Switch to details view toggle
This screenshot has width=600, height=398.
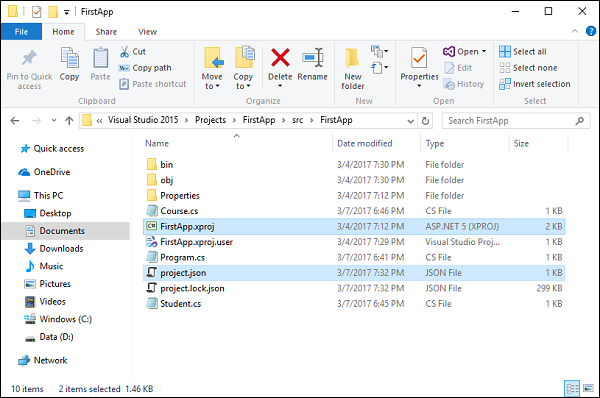click(x=572, y=388)
